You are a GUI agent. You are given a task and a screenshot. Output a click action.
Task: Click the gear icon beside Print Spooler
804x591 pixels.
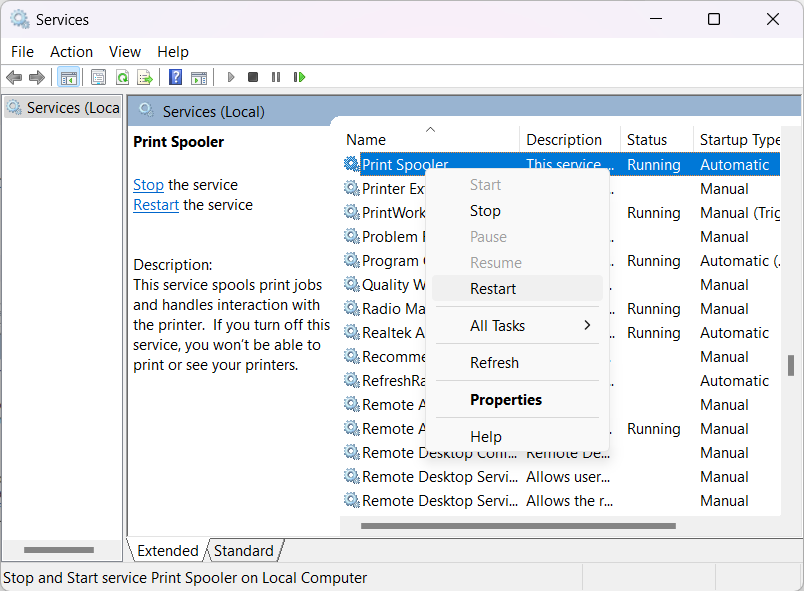pos(351,164)
